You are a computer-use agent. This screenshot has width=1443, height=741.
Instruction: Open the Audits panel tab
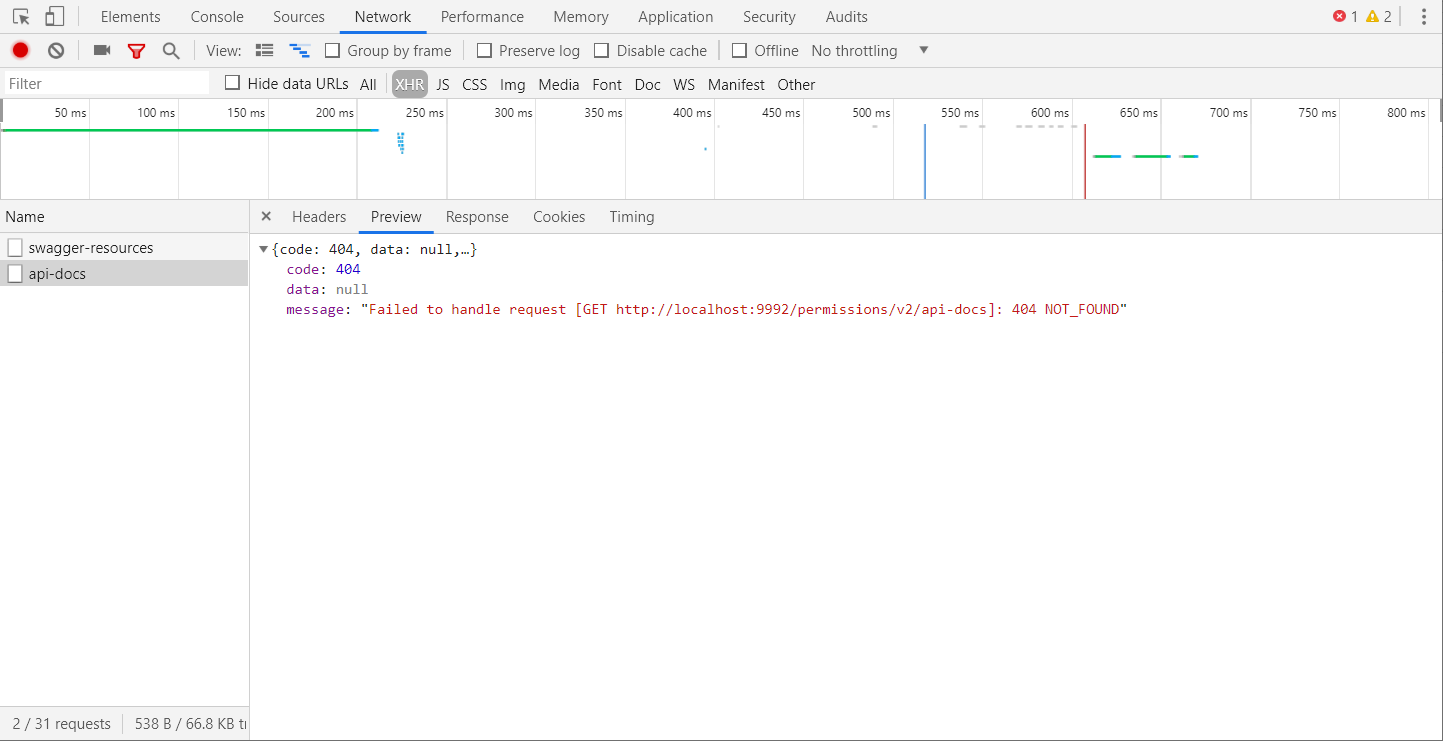[x=847, y=17]
